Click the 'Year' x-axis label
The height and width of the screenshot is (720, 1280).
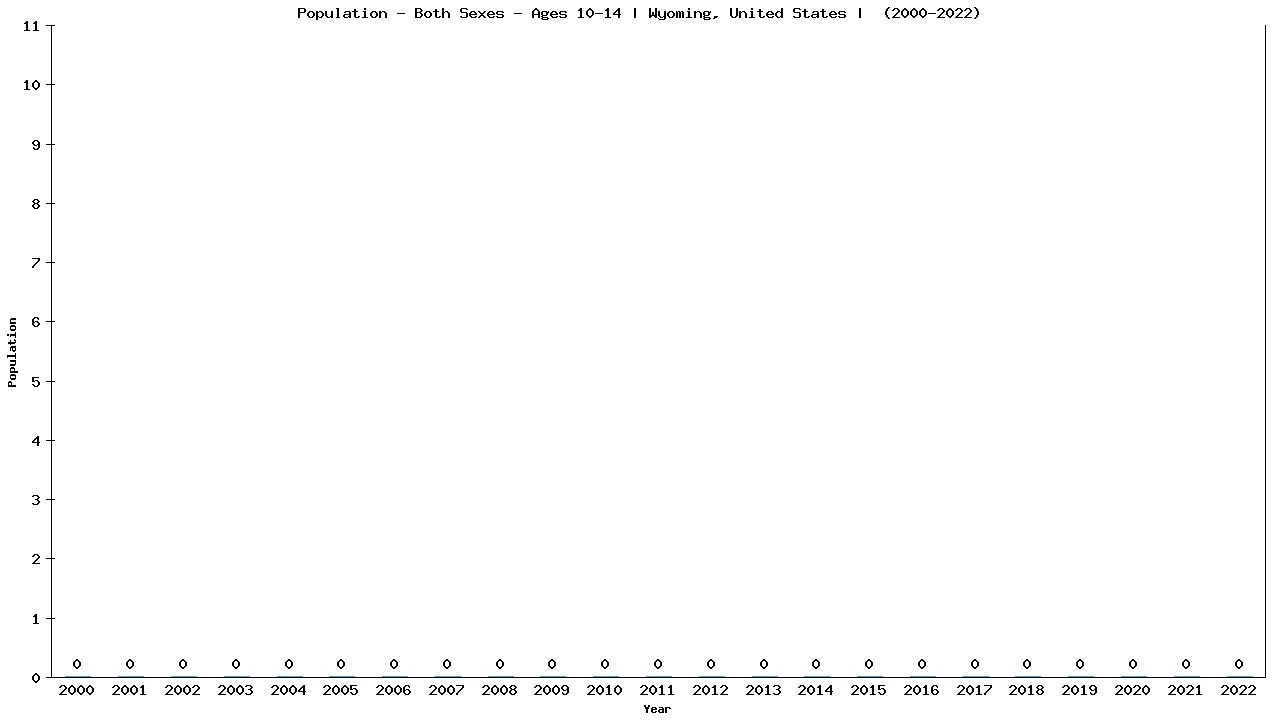pos(657,709)
